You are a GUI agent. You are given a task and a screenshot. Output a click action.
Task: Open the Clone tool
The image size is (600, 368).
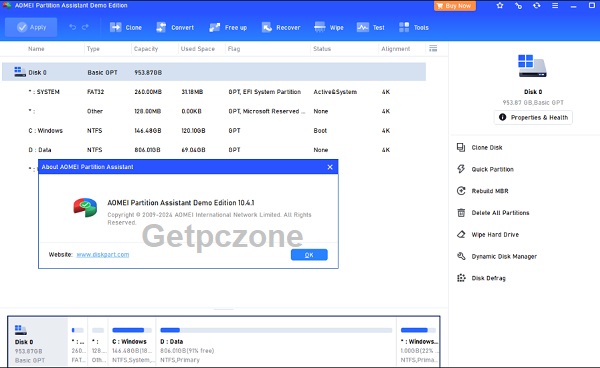click(126, 28)
